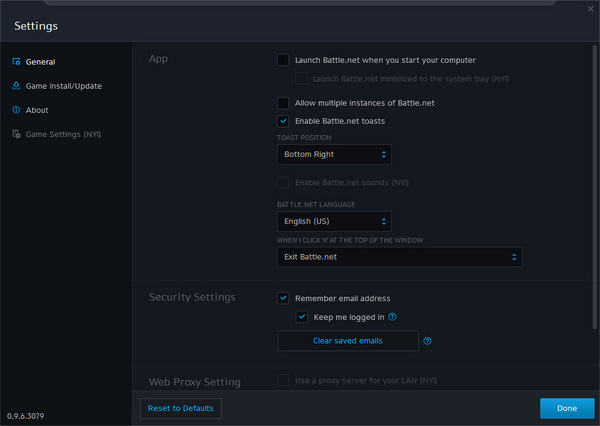The width and height of the screenshot is (600, 426).
Task: Open the About settings tab
Action: (x=37, y=110)
